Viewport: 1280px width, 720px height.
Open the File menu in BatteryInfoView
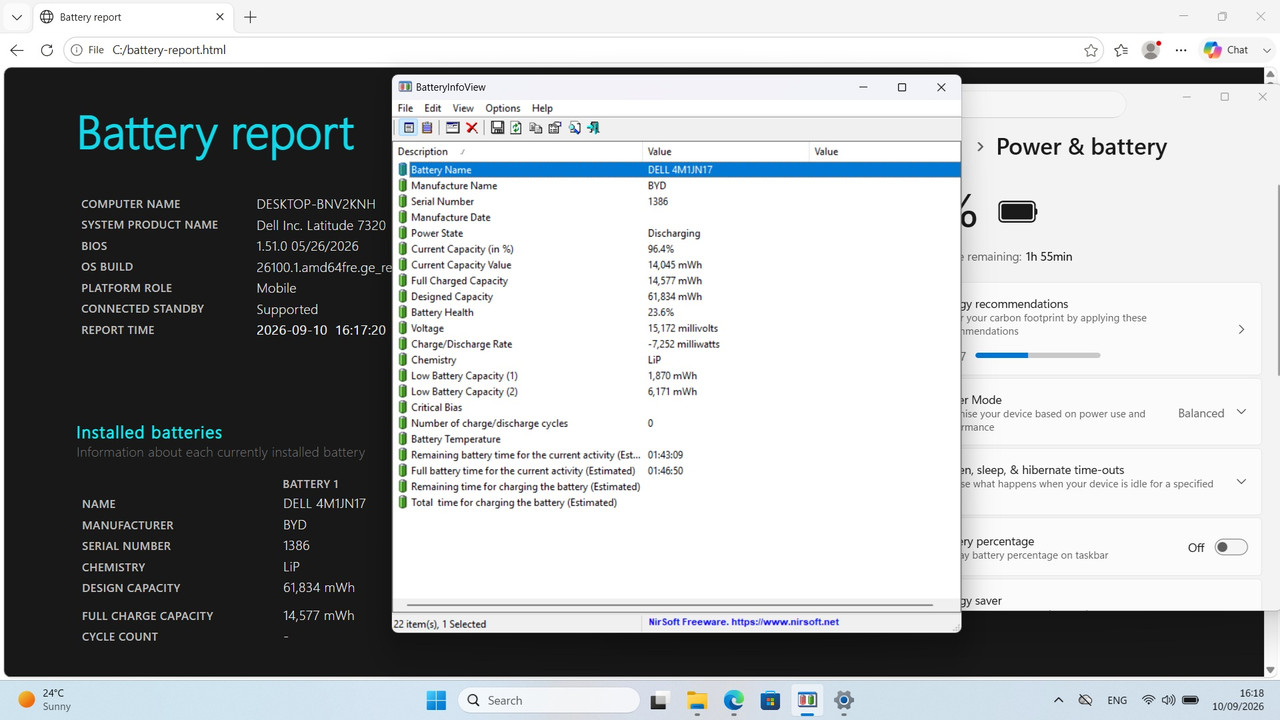(405, 108)
